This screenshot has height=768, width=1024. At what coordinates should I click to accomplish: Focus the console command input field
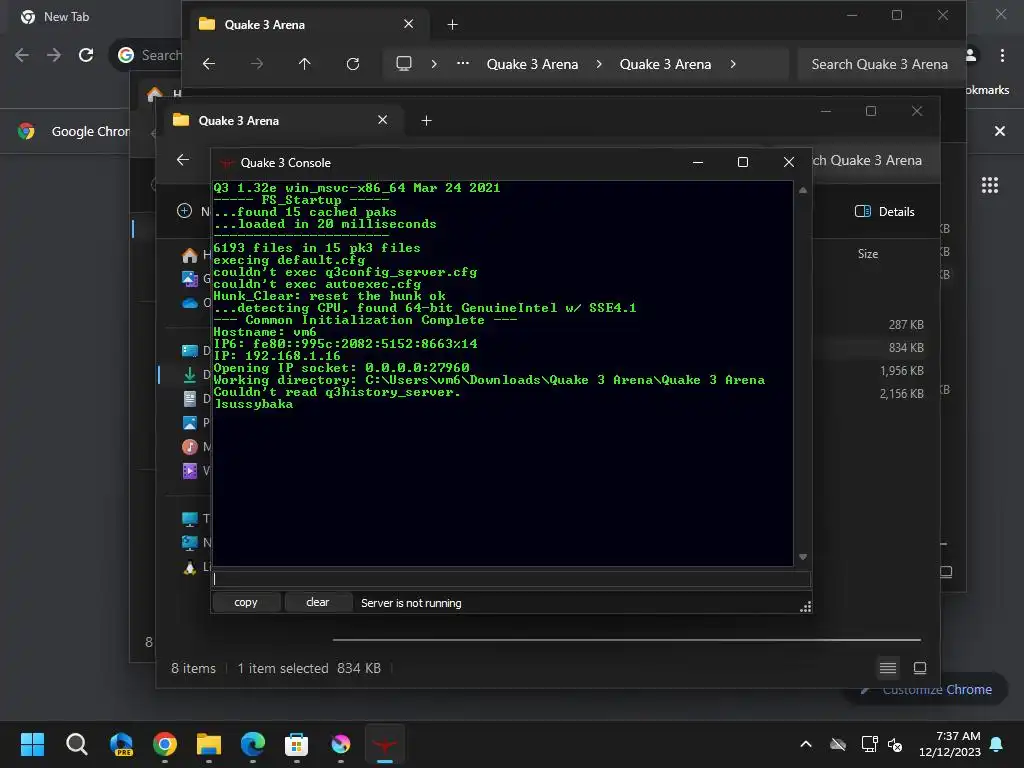coord(511,579)
